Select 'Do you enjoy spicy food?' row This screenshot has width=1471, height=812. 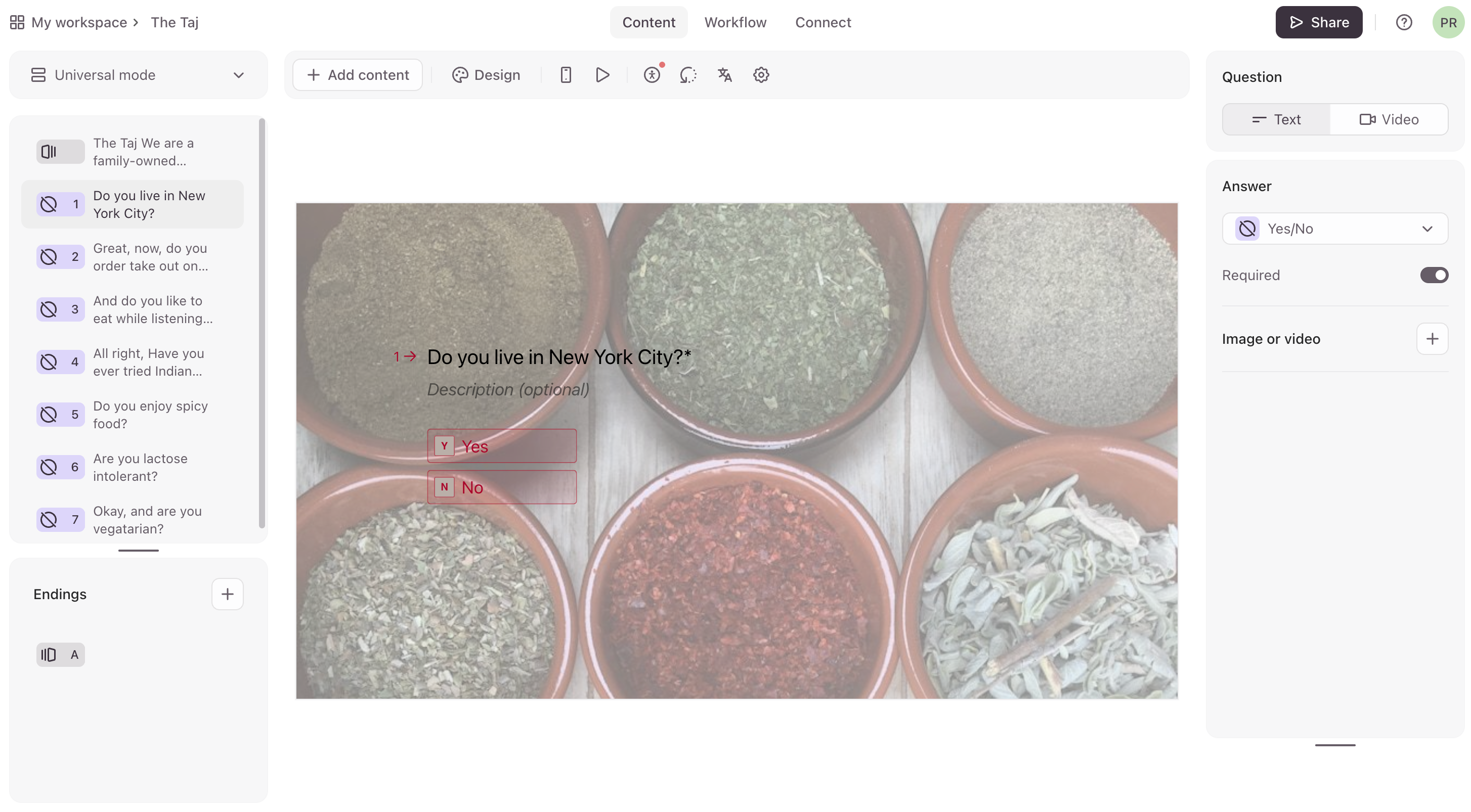pos(133,414)
